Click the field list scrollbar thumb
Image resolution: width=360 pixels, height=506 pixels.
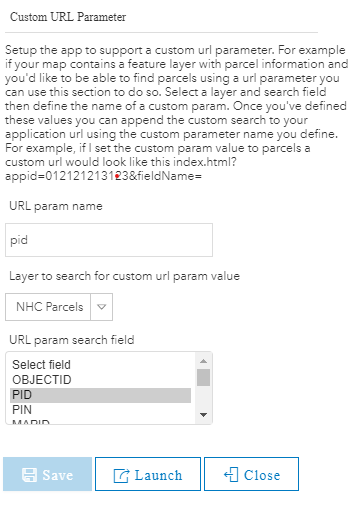[x=203, y=377]
